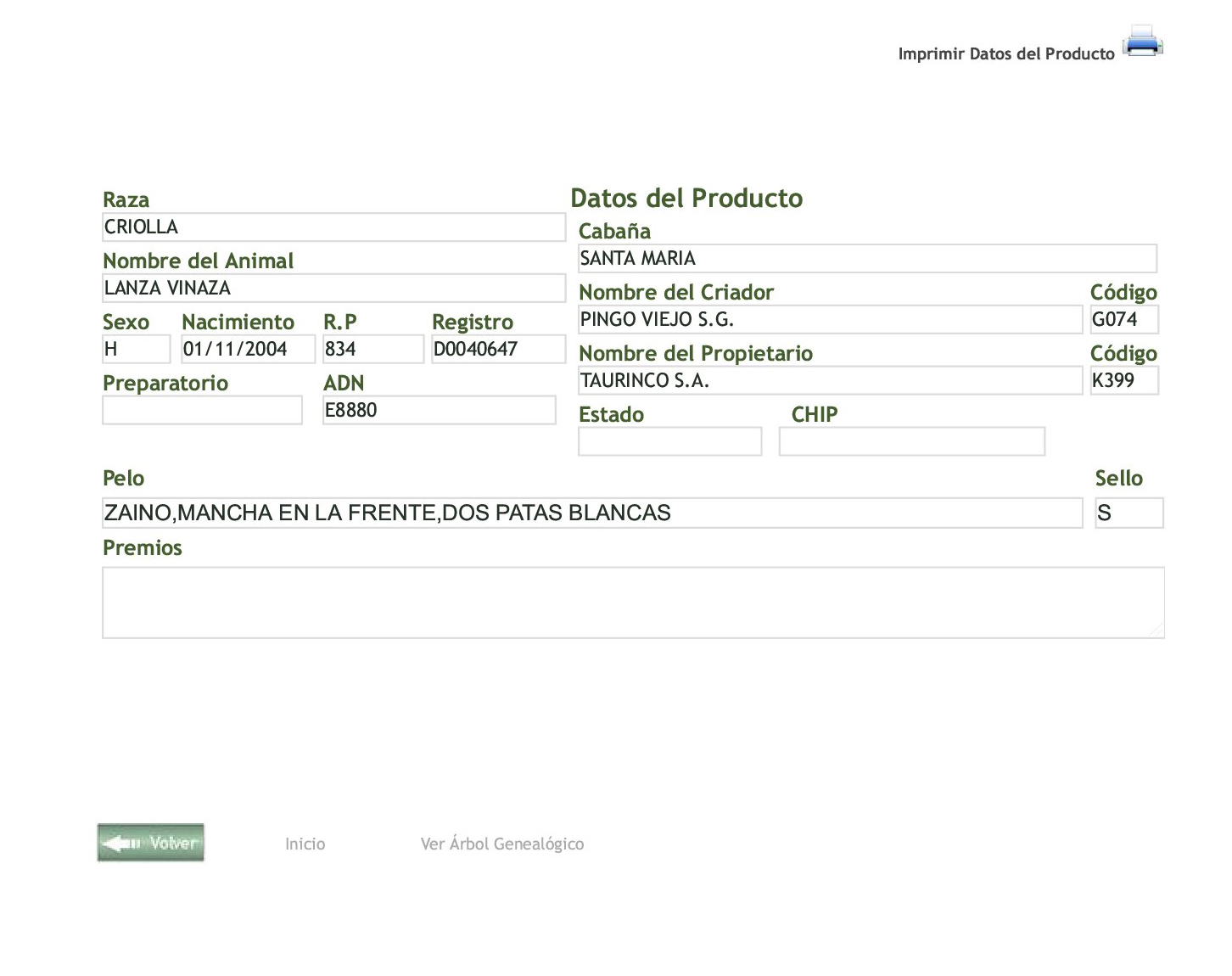Click Imprimir Datos del Producto link
The height and width of the screenshot is (976, 1232).
1005,54
